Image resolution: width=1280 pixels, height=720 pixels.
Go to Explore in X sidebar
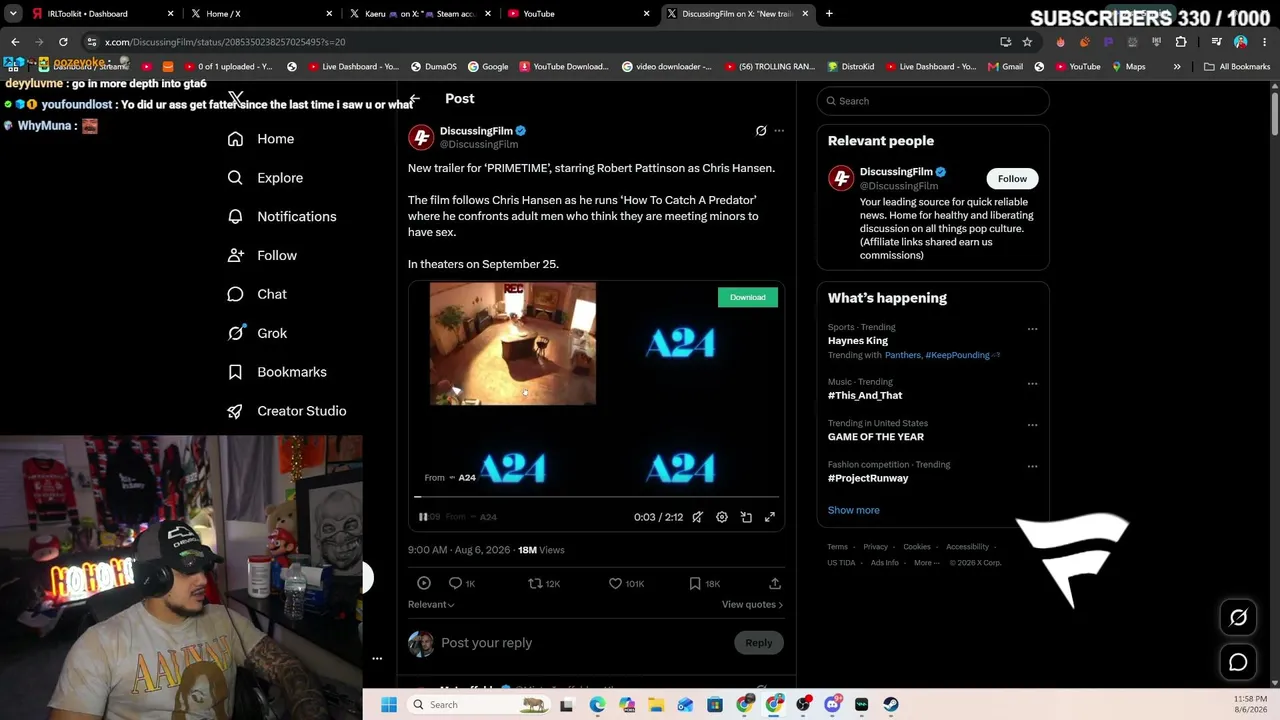[x=265, y=178]
